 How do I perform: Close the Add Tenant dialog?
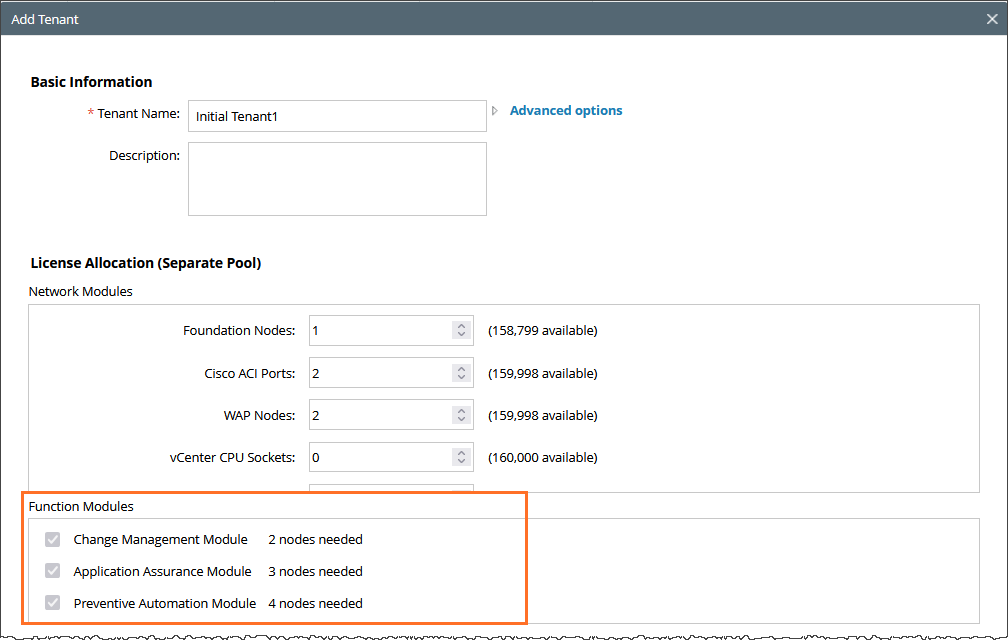pyautogui.click(x=991, y=19)
